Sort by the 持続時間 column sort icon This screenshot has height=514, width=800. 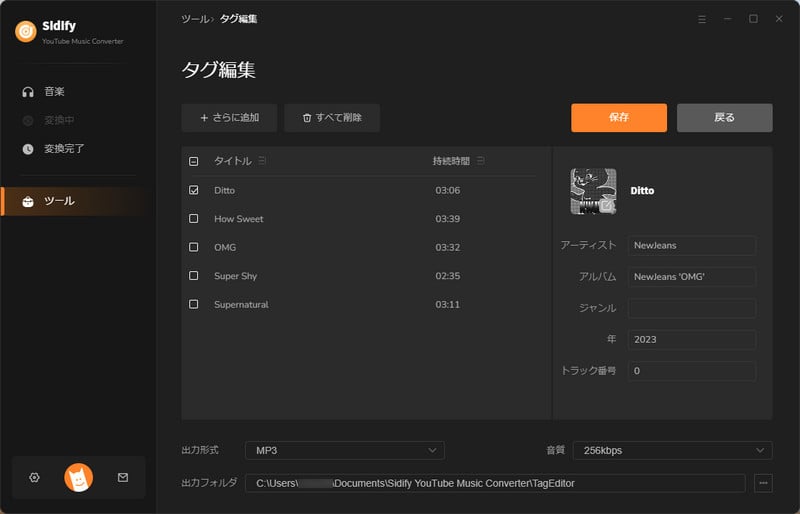point(481,161)
